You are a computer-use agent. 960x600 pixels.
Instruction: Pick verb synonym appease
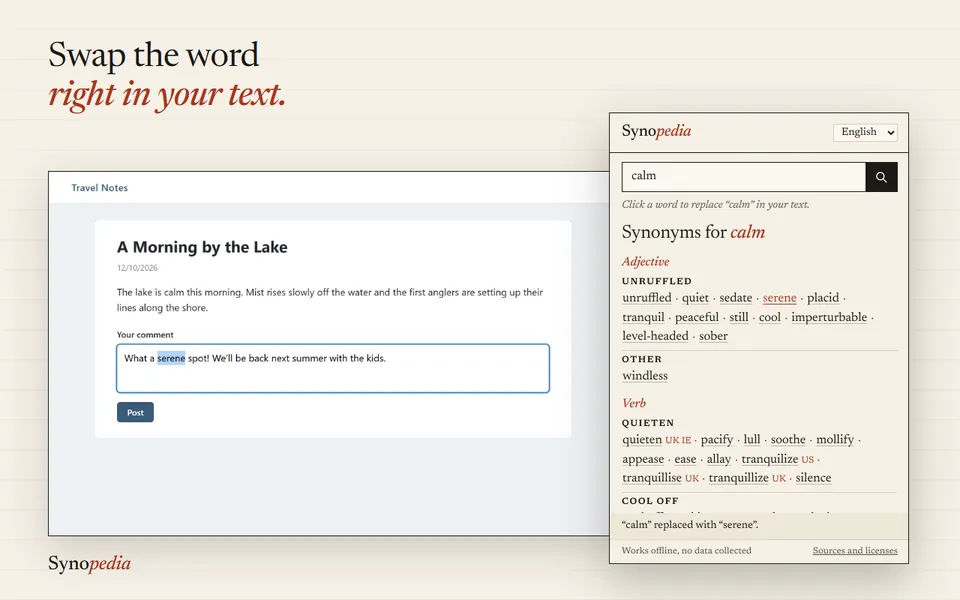[x=643, y=459]
